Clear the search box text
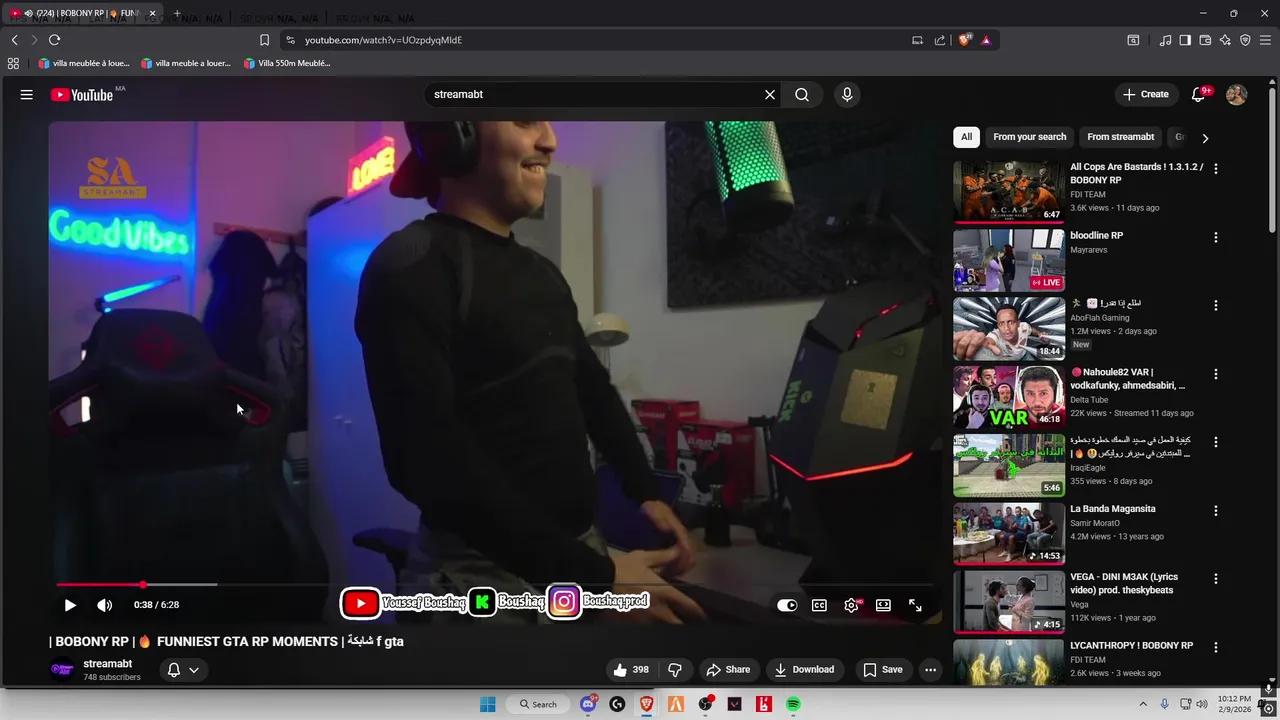Viewport: 1280px width, 720px height. click(x=770, y=94)
